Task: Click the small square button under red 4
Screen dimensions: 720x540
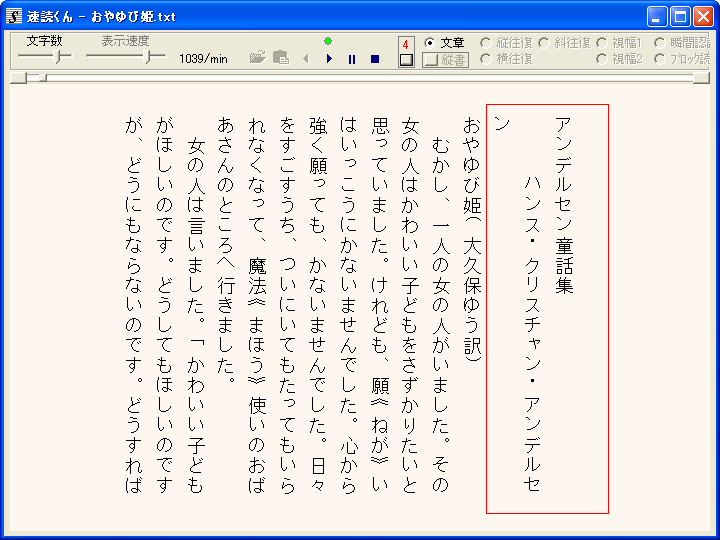Action: (x=406, y=60)
